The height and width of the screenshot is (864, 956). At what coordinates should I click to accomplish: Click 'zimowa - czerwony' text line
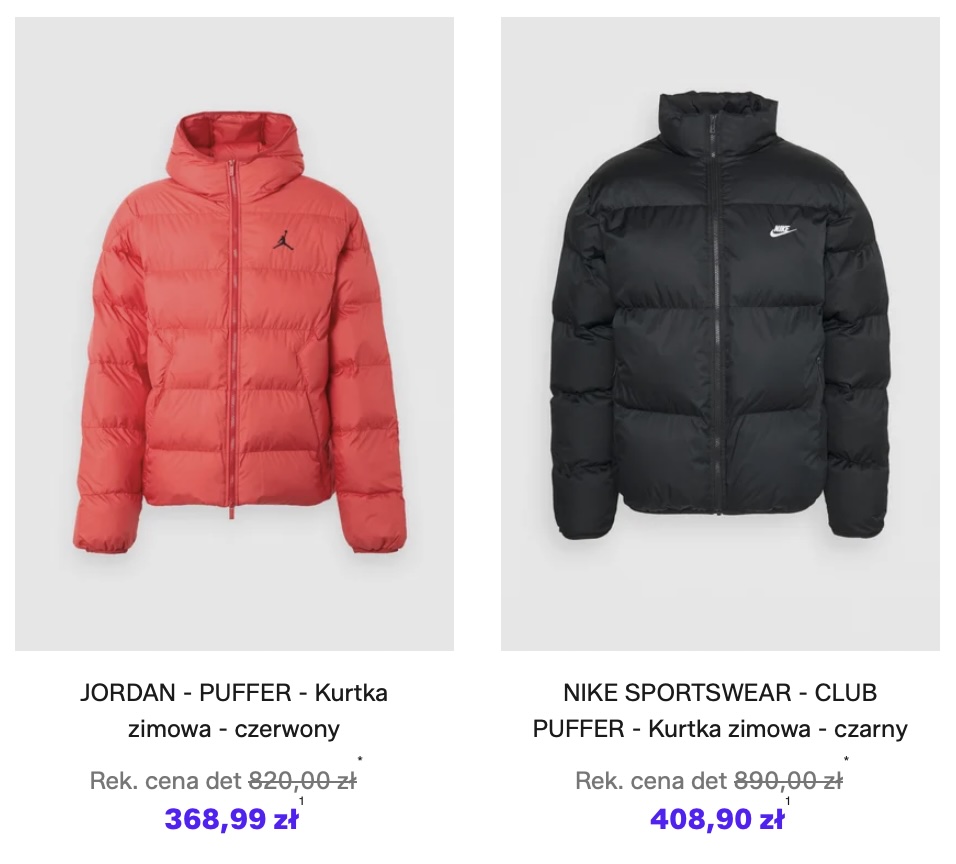(x=234, y=729)
